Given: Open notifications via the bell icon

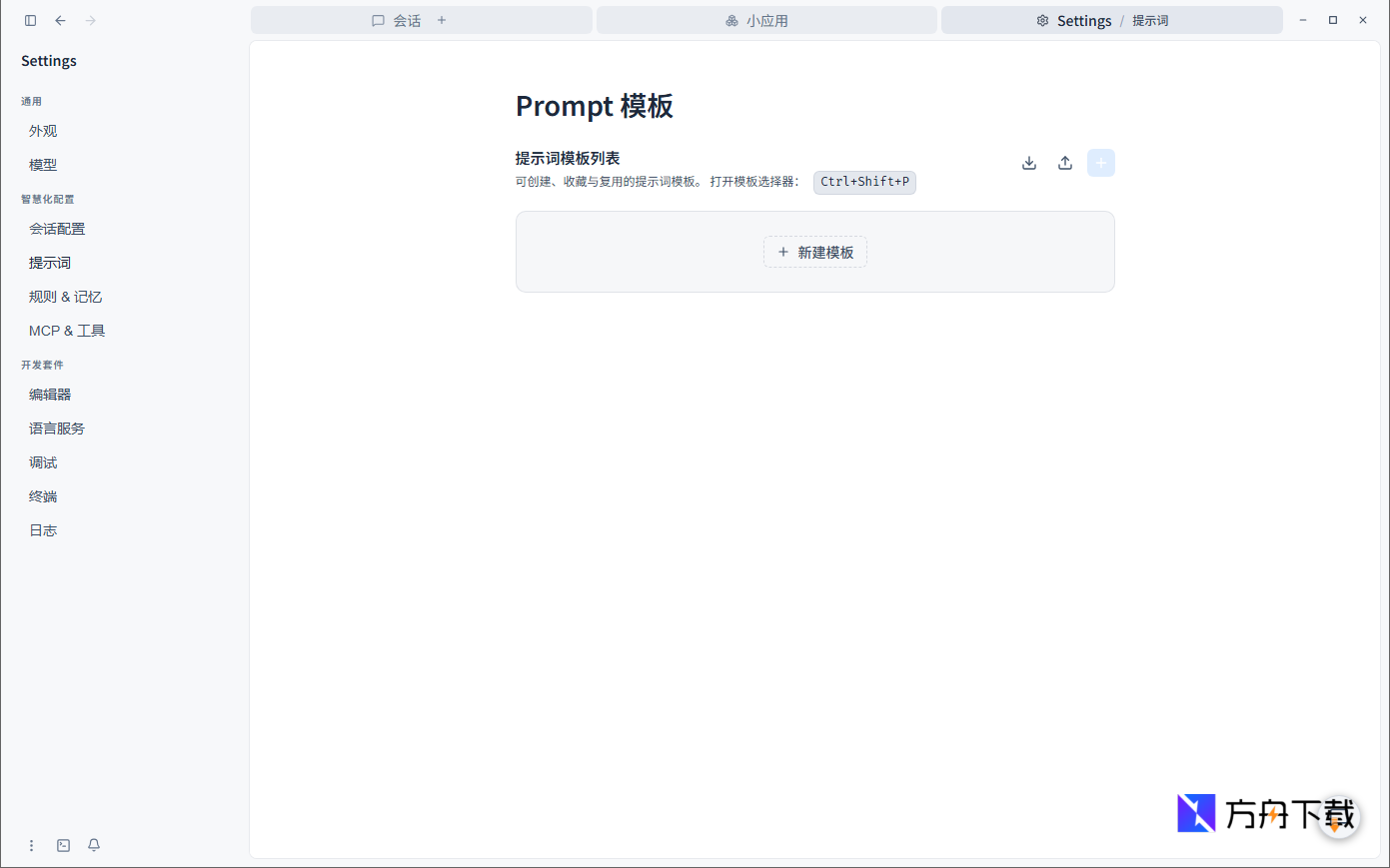Looking at the screenshot, I should [93, 845].
